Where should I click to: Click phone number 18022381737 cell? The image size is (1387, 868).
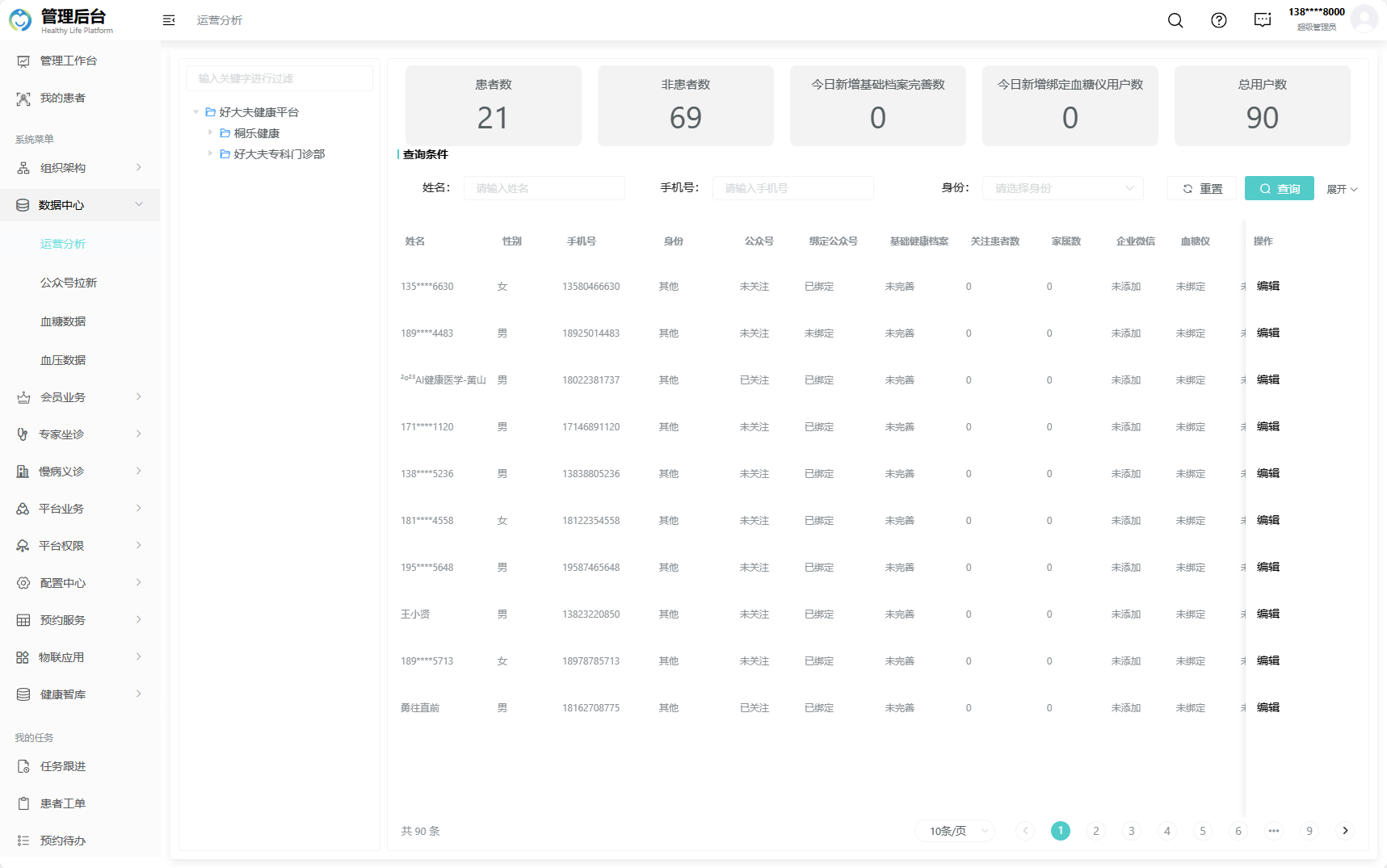pos(591,380)
